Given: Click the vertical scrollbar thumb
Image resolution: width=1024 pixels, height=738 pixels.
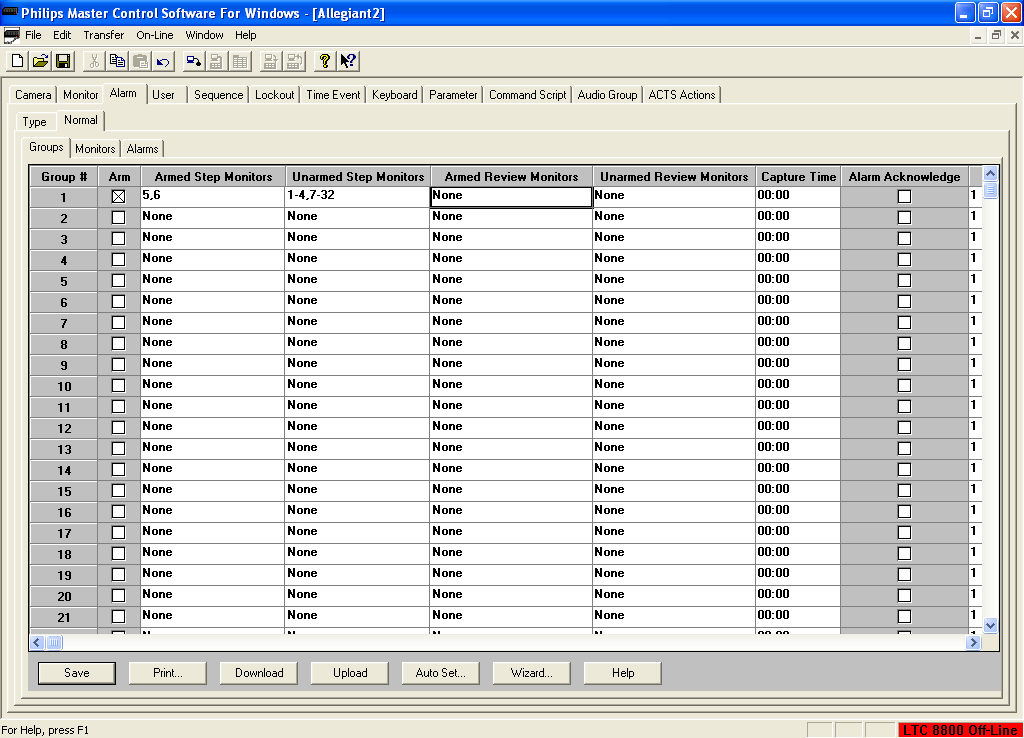Looking at the screenshot, I should coord(991,190).
